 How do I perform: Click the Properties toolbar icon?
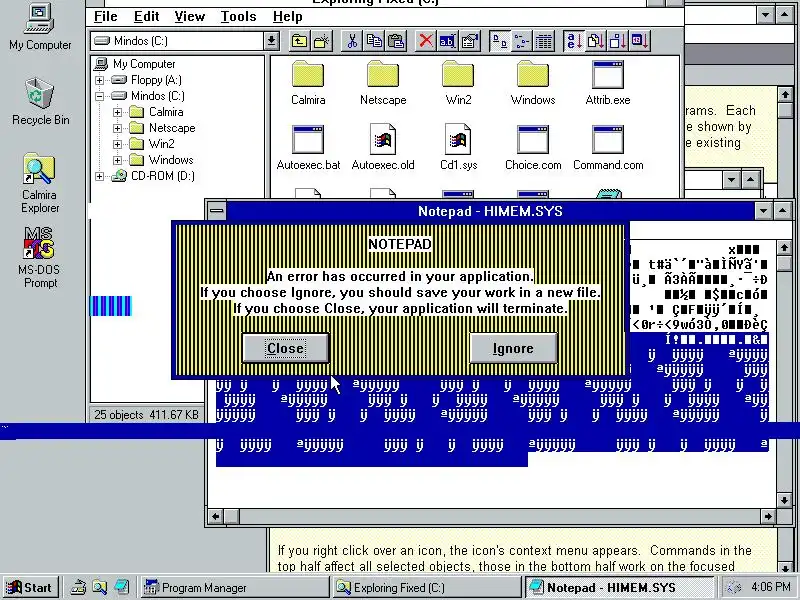click(469, 41)
